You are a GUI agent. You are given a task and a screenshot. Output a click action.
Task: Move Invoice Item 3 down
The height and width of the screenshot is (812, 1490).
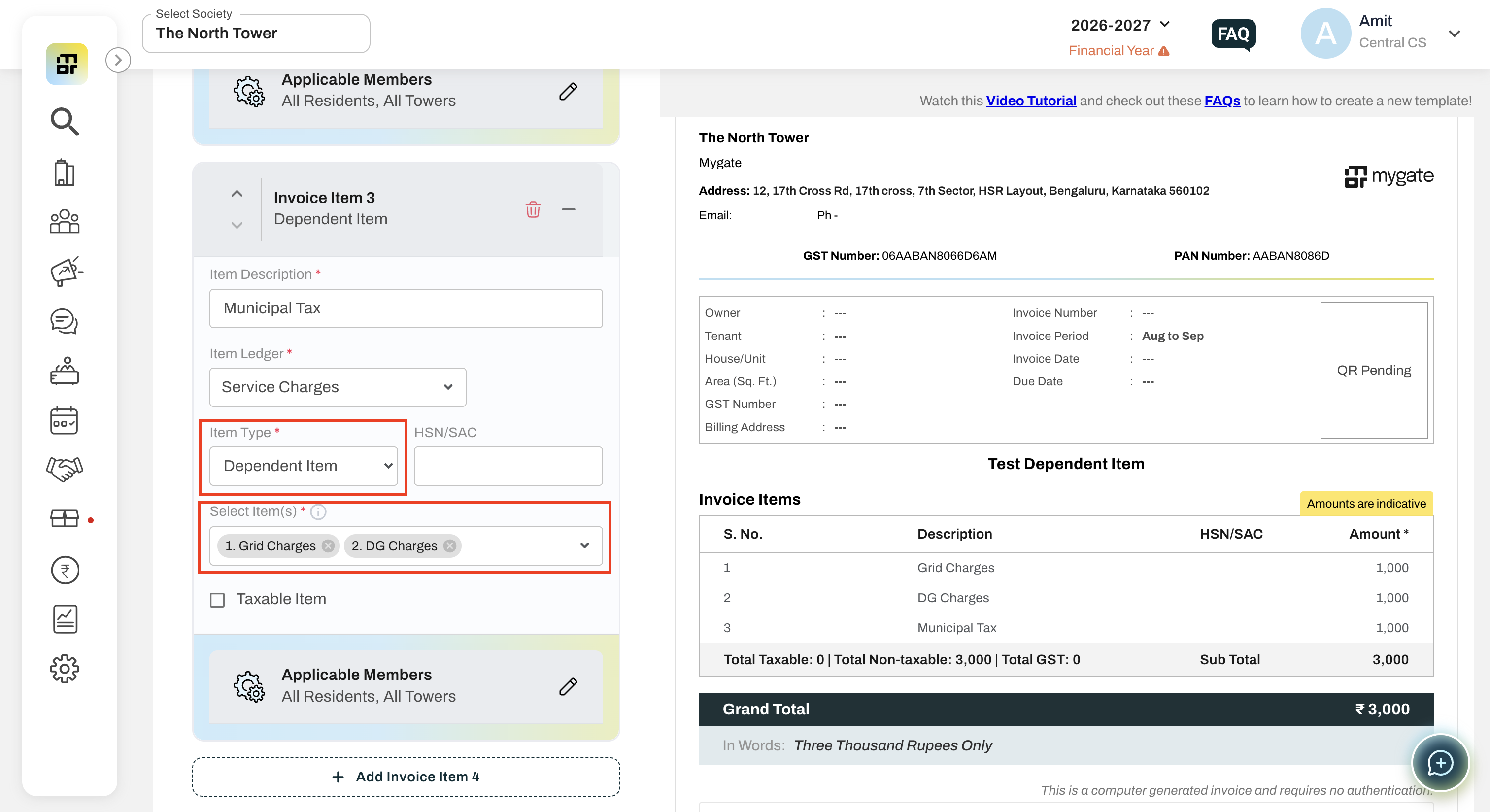237,225
